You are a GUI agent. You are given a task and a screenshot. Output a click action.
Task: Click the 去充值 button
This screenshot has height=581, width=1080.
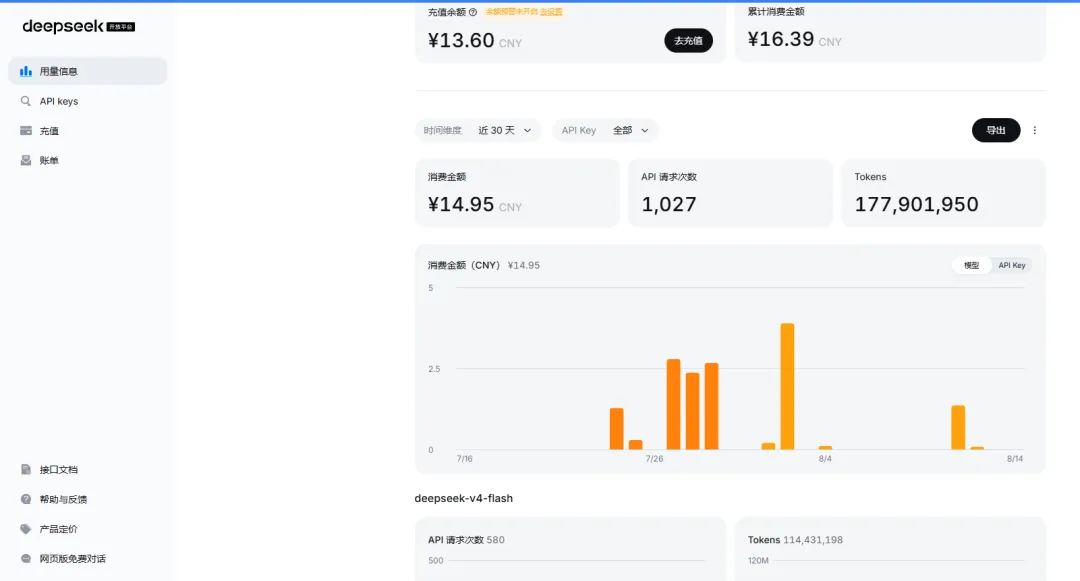tap(688, 41)
